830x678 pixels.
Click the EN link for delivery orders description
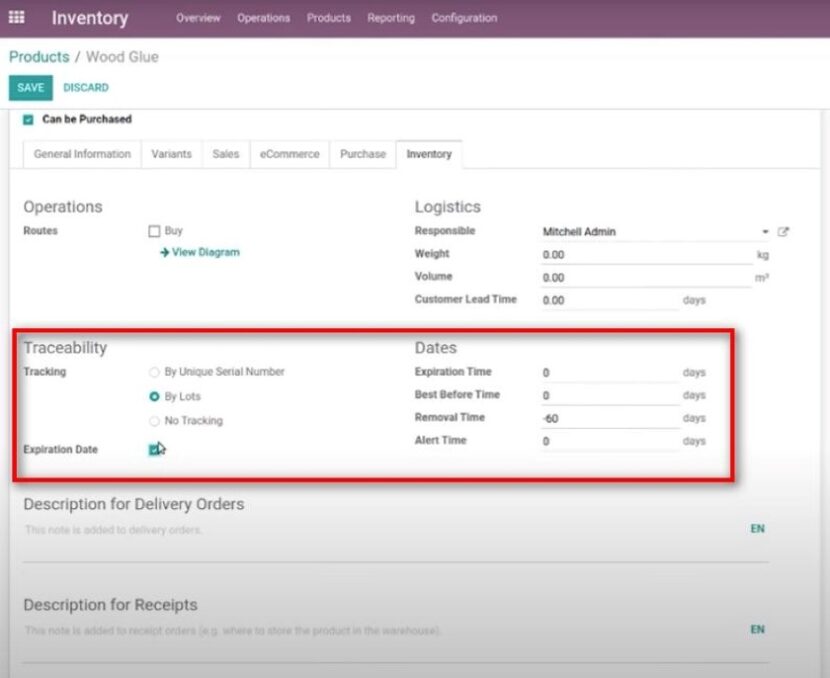click(757, 528)
